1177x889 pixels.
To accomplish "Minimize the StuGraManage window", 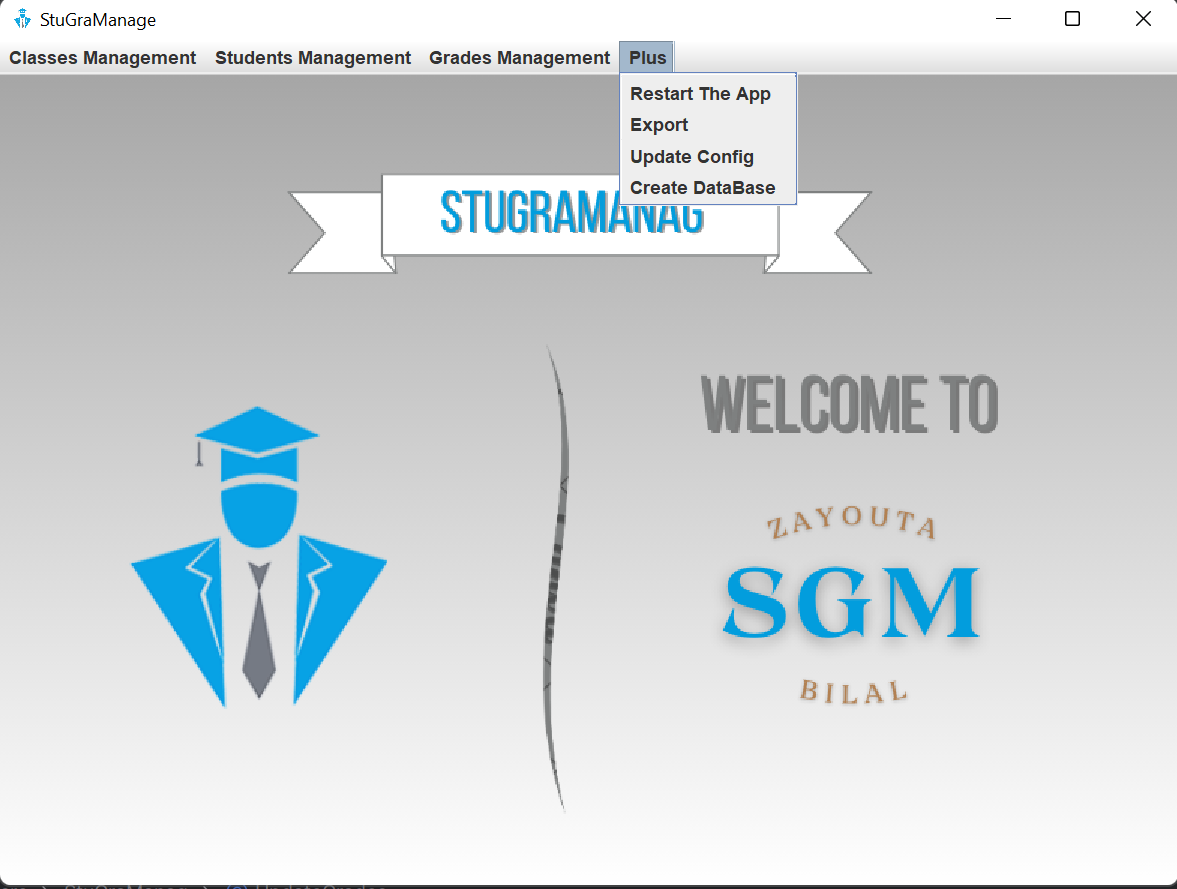I will [1004, 19].
